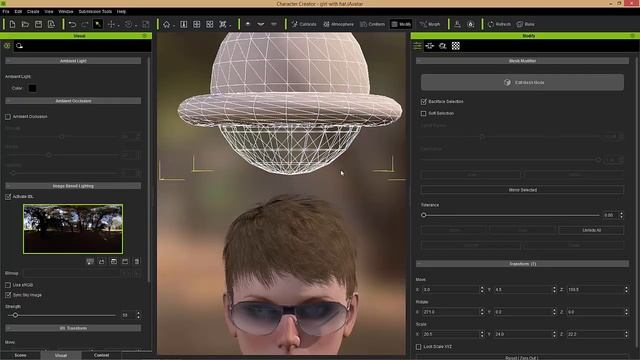This screenshot has height=360, width=640.
Task: Select the sliders tab icon in Modify panel
Action: [417, 46]
